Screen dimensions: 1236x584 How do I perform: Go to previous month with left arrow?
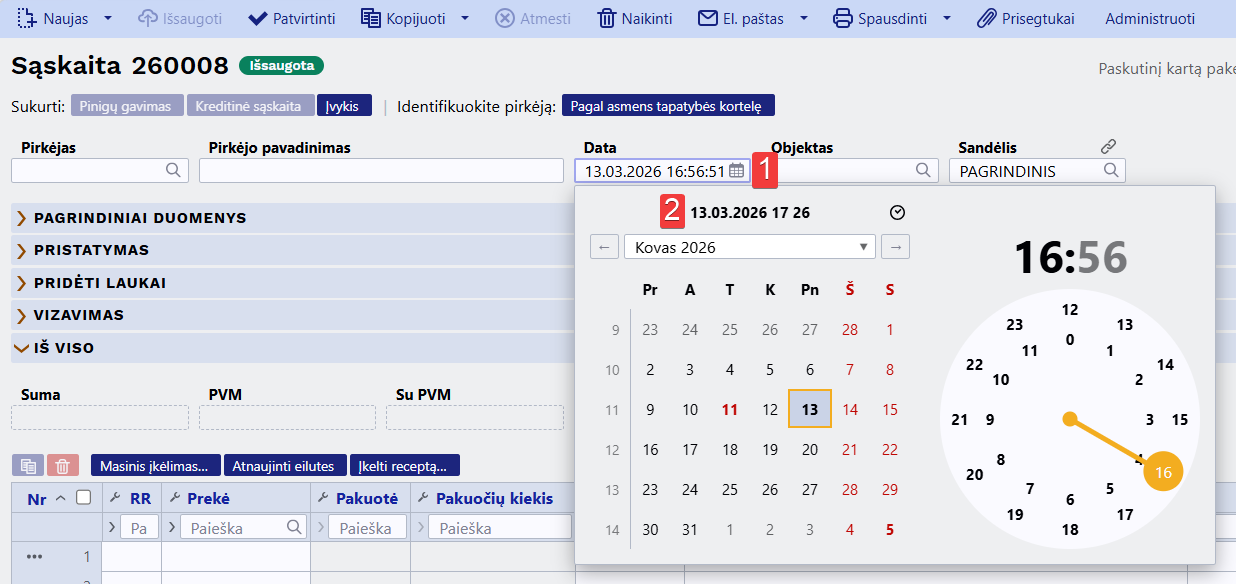(604, 247)
